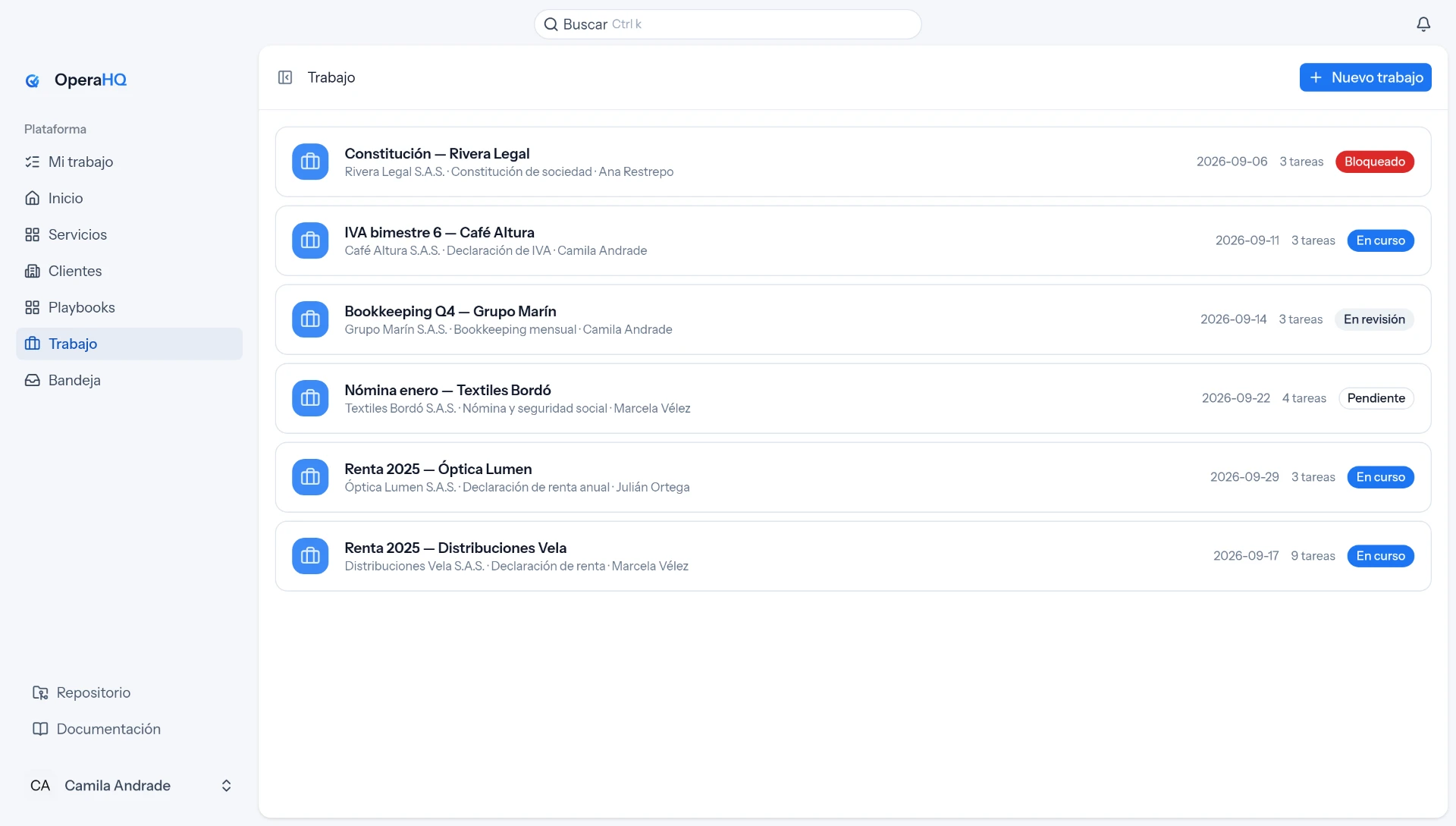1456x826 pixels.
Task: Open Constitución — Rivera Legal job
Action: (x=853, y=162)
